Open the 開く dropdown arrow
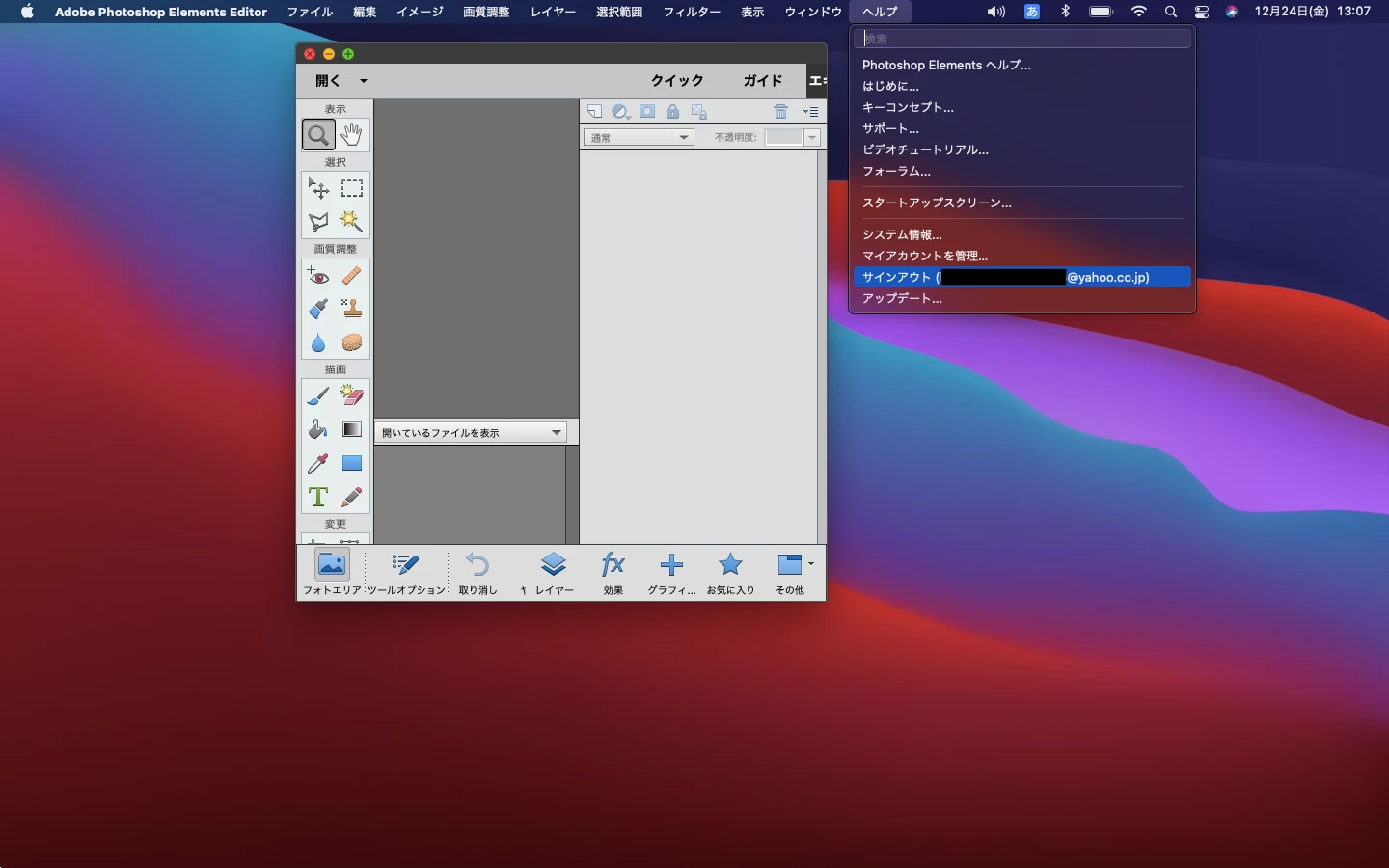Image resolution: width=1389 pixels, height=868 pixels. point(364,81)
